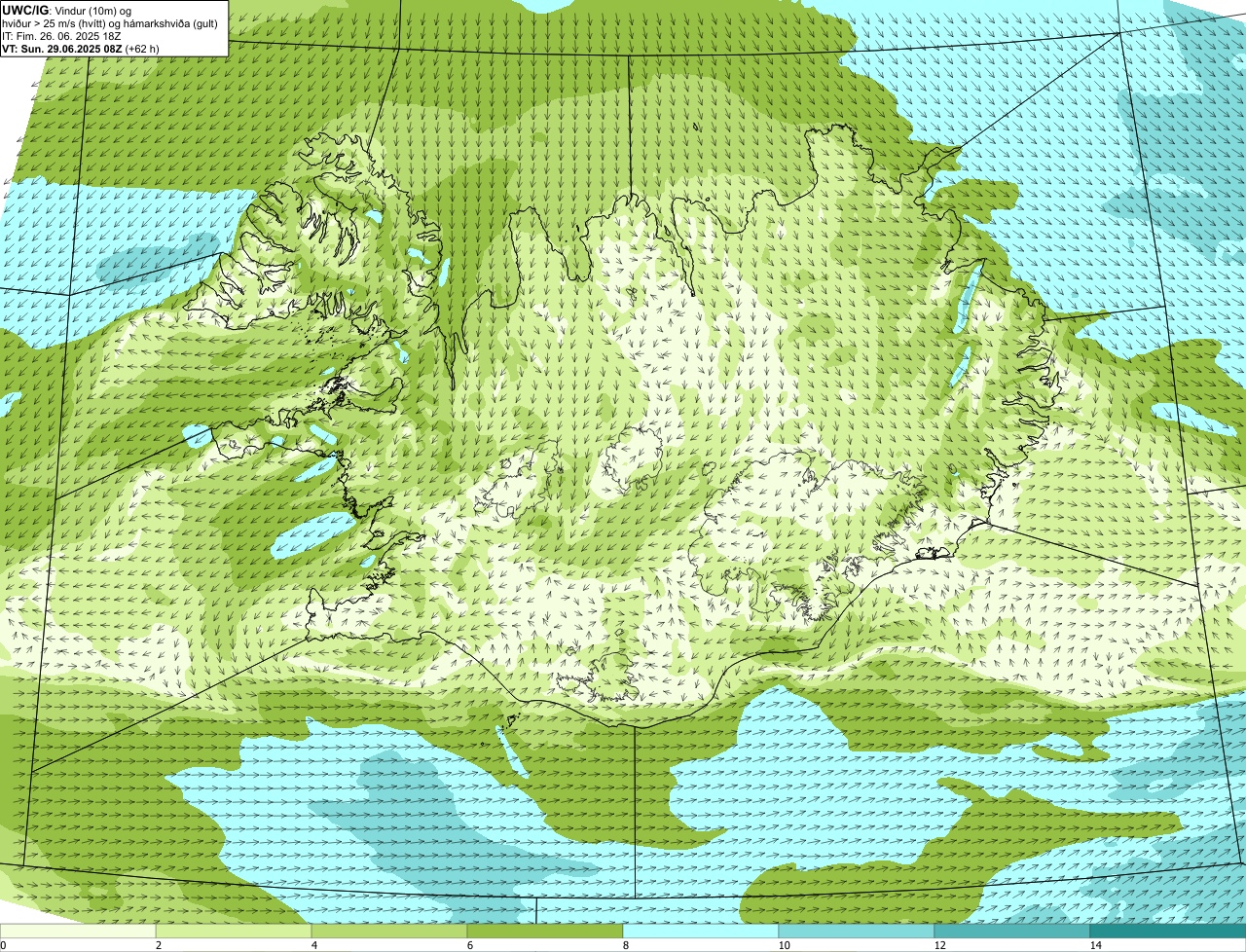Click the '10' label on the legend scale
This screenshot has width=1246, height=952.
[x=784, y=945]
